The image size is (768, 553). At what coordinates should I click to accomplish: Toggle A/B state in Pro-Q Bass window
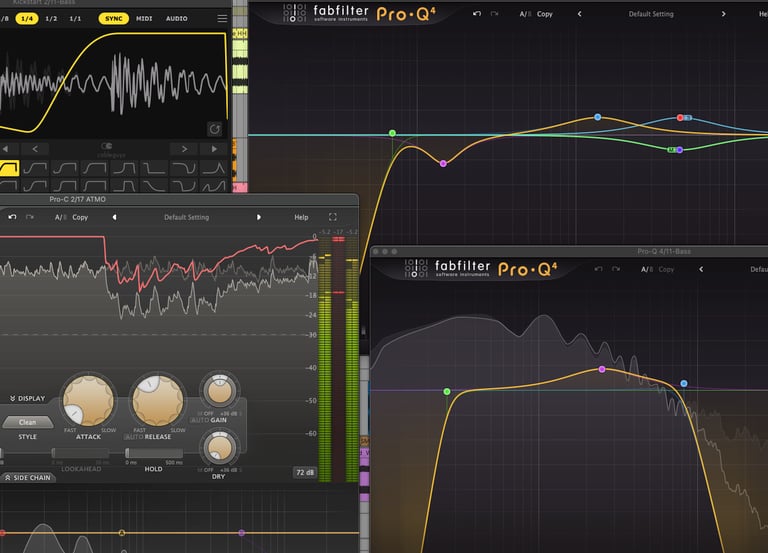click(647, 269)
